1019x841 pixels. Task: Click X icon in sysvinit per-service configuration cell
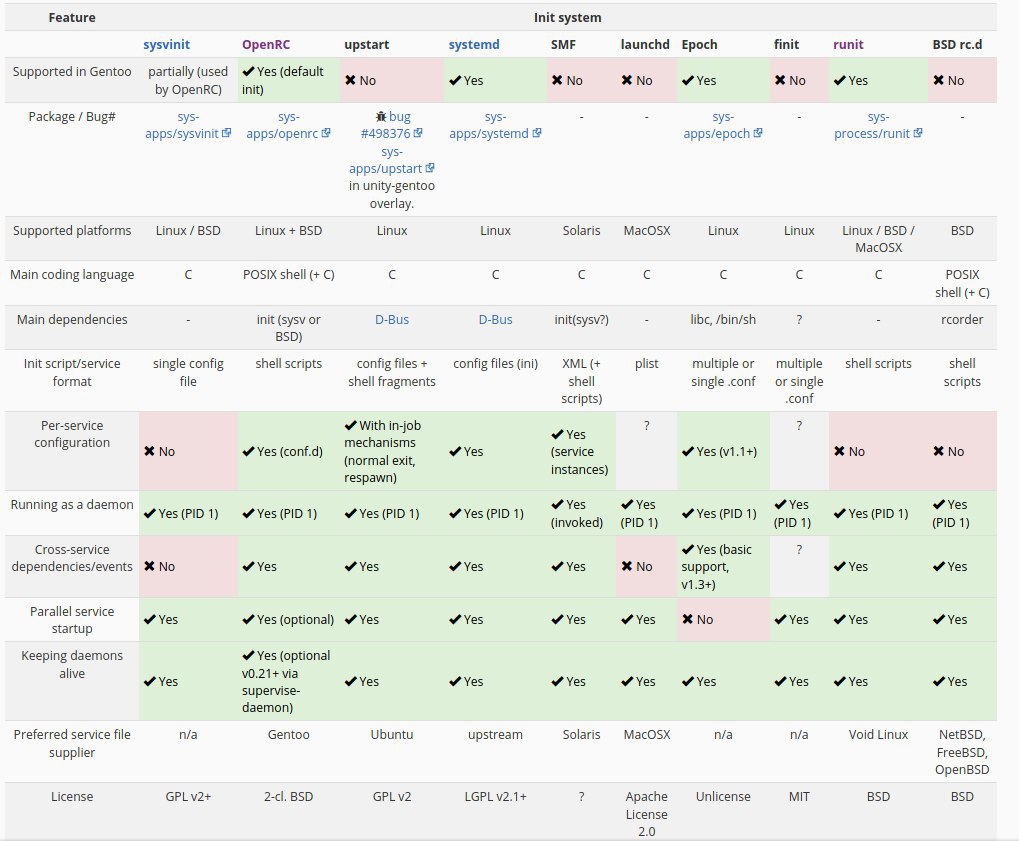(x=149, y=451)
